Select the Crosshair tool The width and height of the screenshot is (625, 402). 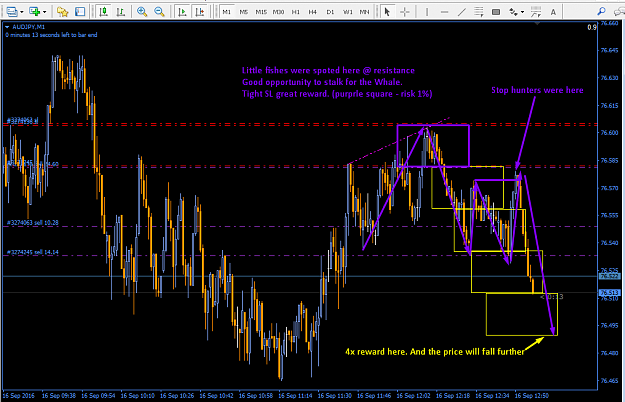[x=405, y=12]
